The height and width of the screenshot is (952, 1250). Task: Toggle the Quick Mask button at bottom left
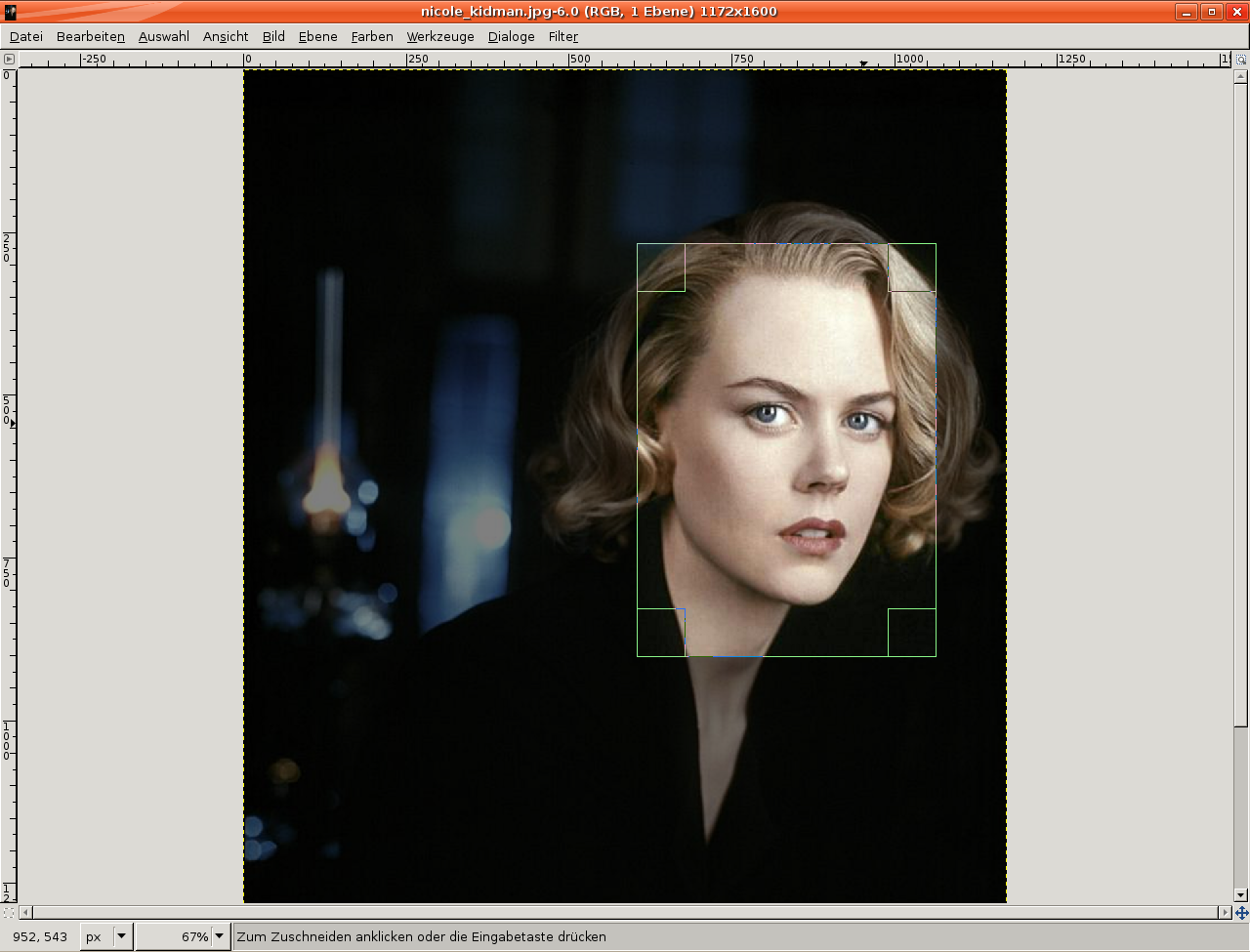tap(9, 913)
